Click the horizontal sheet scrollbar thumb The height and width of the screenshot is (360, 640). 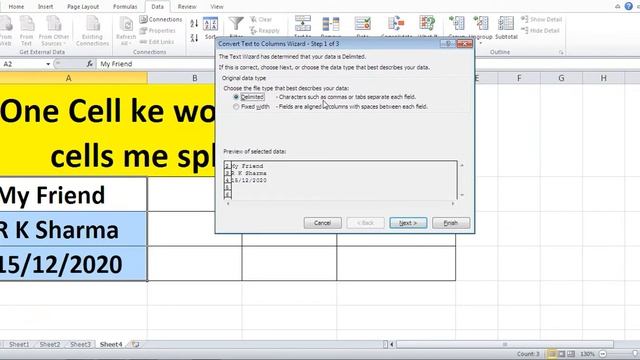505,344
